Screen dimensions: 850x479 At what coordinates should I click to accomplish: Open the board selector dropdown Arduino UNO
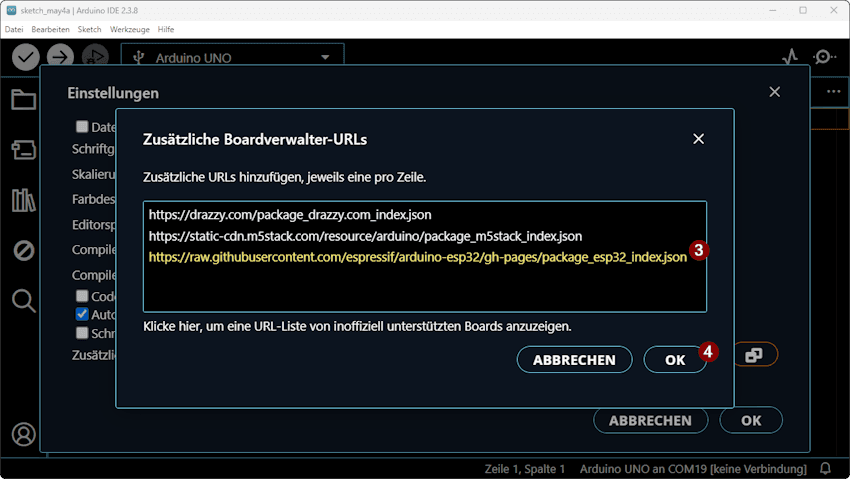(x=233, y=57)
